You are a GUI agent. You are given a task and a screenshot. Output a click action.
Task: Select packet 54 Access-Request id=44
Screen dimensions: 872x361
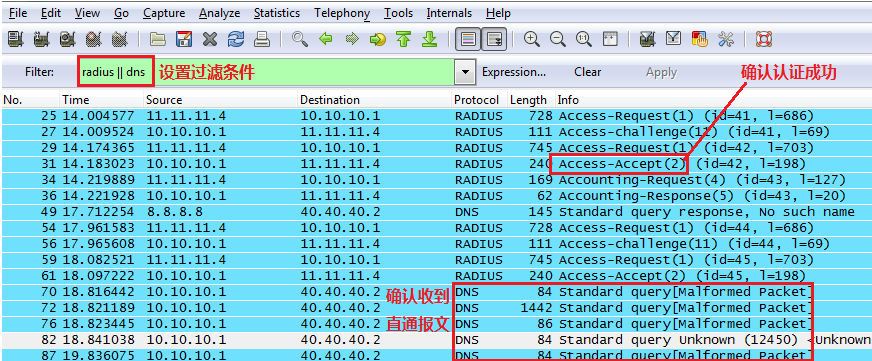click(436, 228)
